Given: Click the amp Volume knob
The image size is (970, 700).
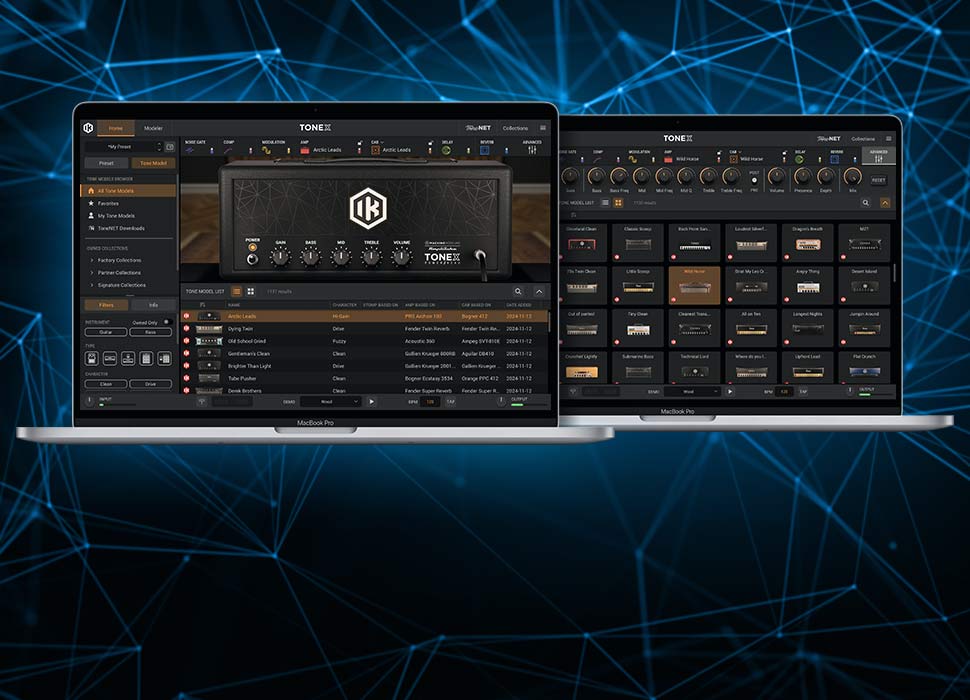Looking at the screenshot, I should (x=401, y=257).
